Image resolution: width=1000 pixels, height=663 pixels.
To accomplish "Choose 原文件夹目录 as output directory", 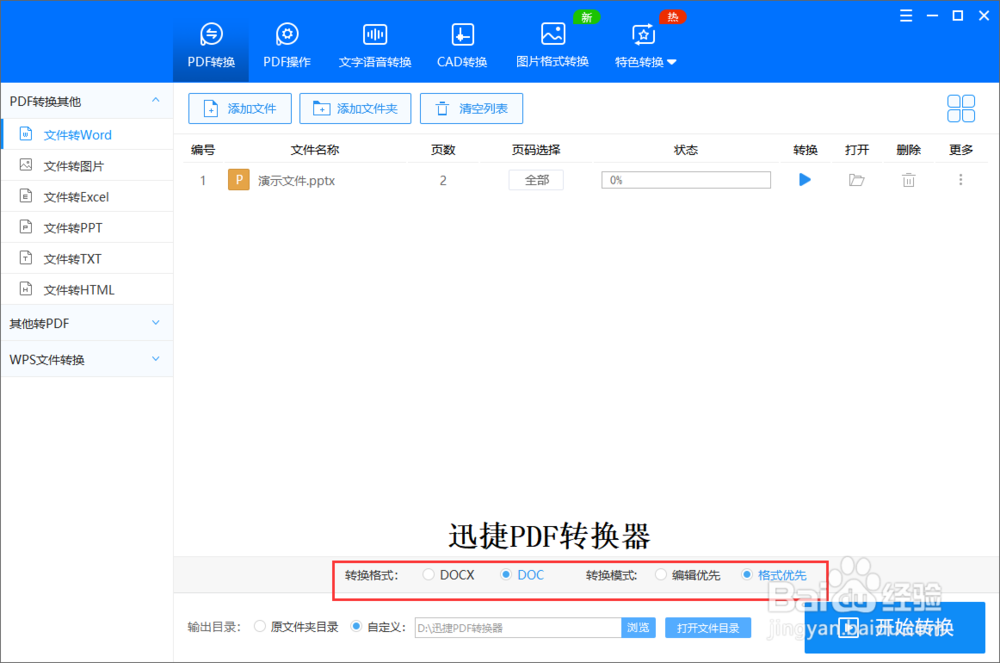I will [260, 627].
